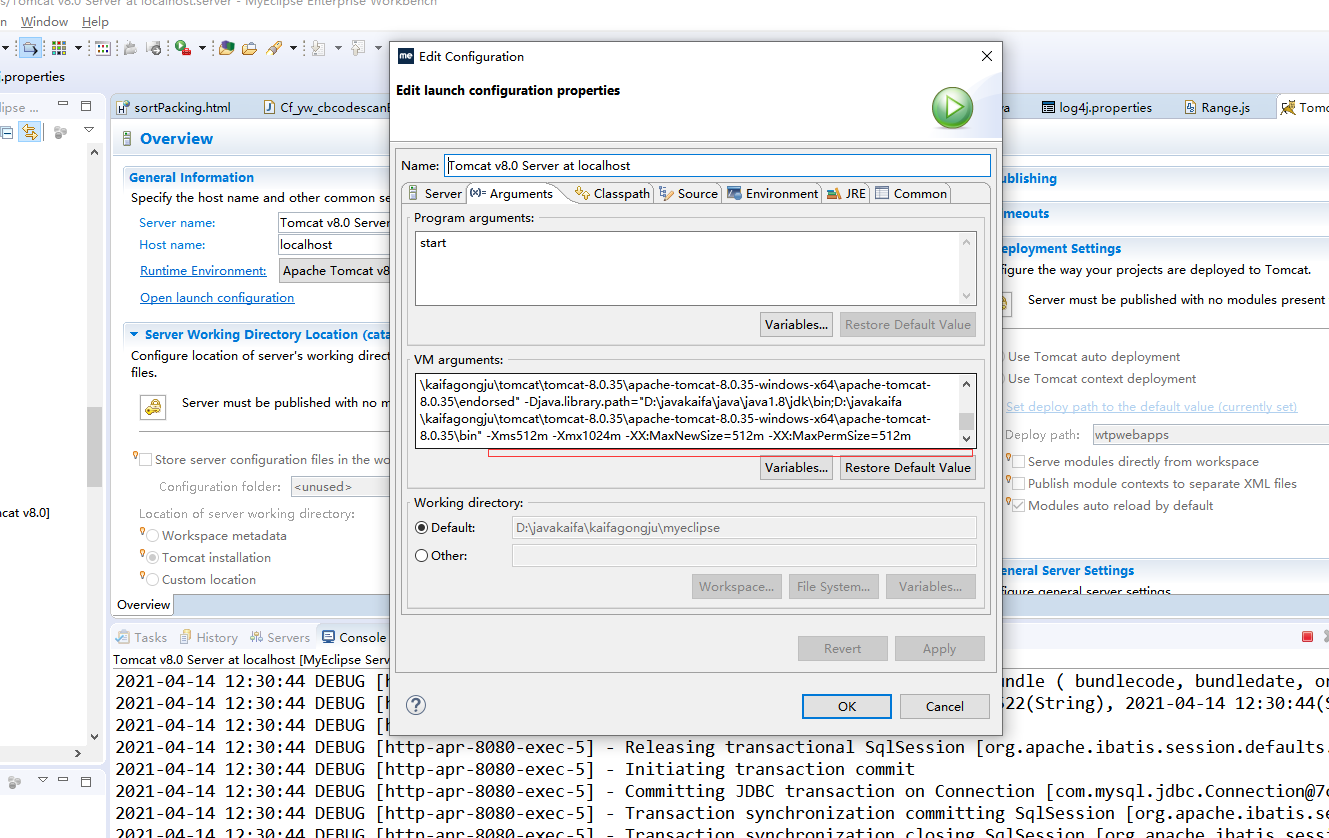Open the Runtime Environment combo box
Image resolution: width=1329 pixels, height=838 pixels.
point(335,271)
